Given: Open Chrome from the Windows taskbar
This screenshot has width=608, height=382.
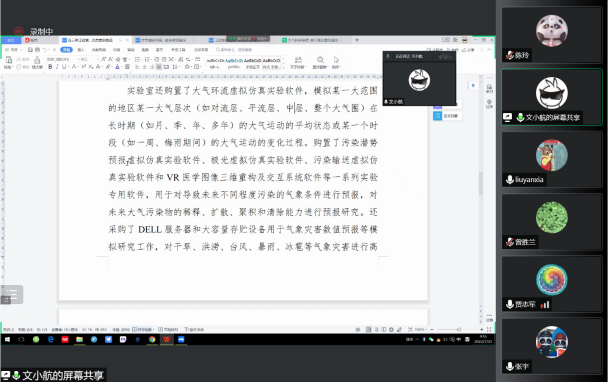Looking at the screenshot, I should coord(152,339).
